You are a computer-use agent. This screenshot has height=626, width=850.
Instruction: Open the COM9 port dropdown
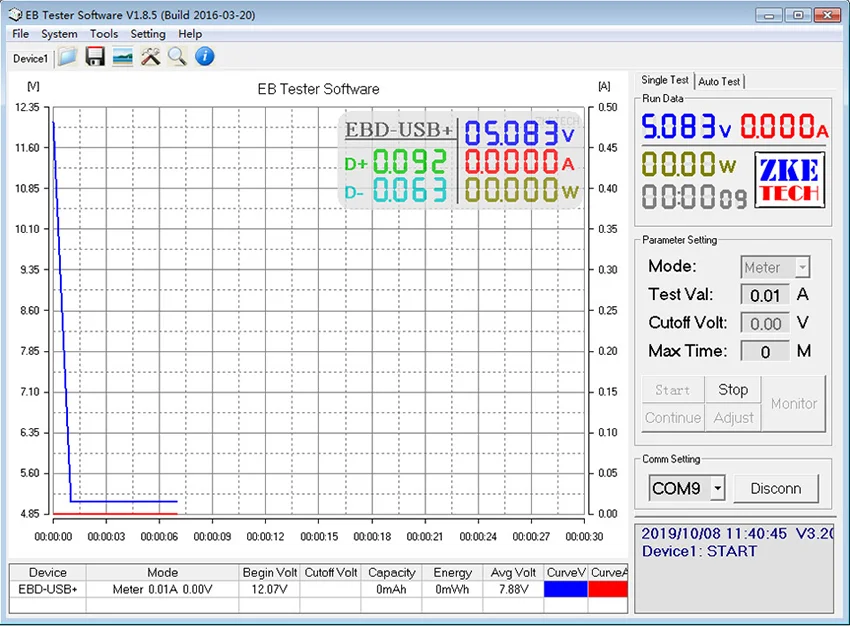717,489
